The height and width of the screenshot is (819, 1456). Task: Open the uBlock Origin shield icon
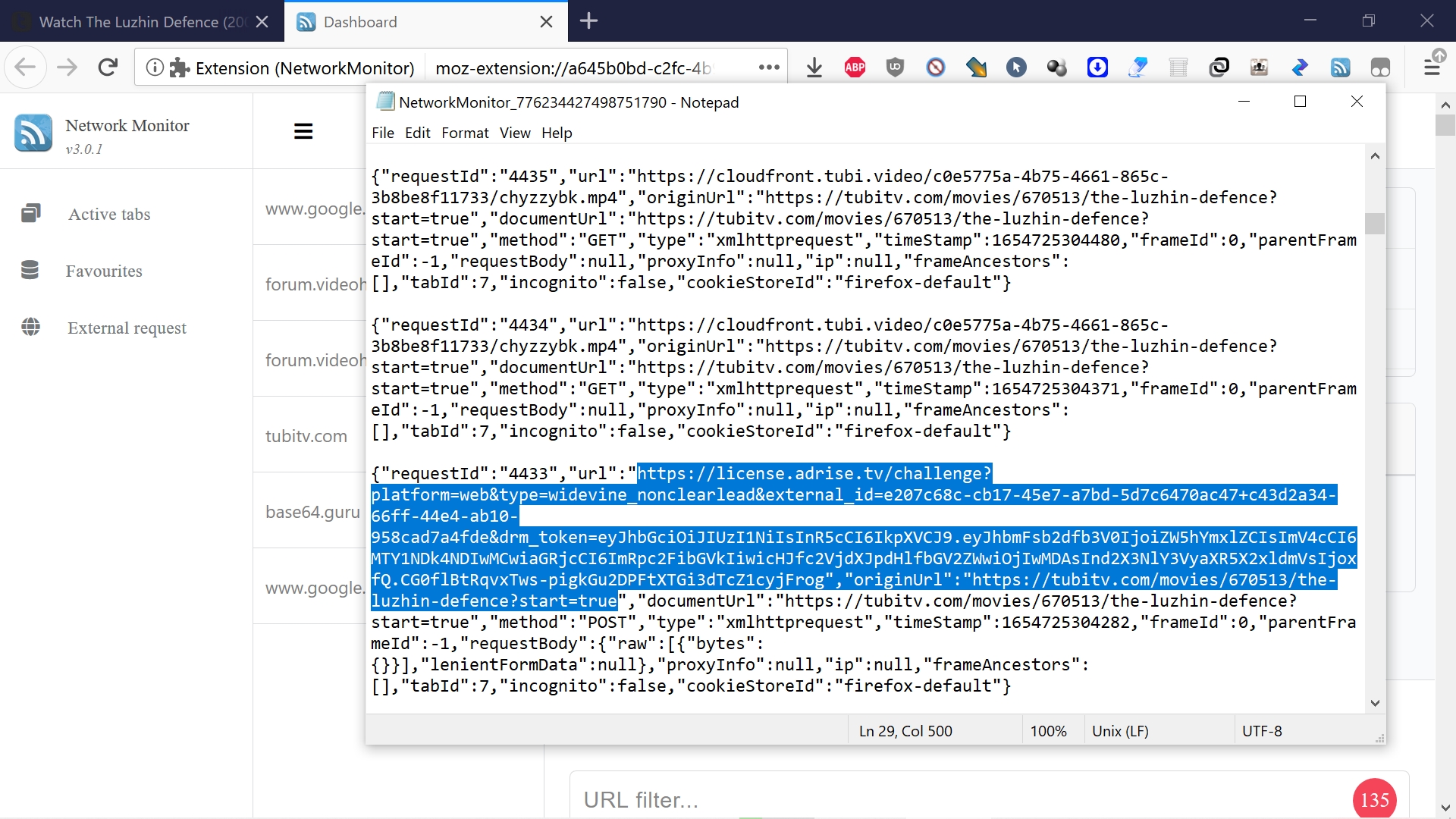tap(895, 67)
